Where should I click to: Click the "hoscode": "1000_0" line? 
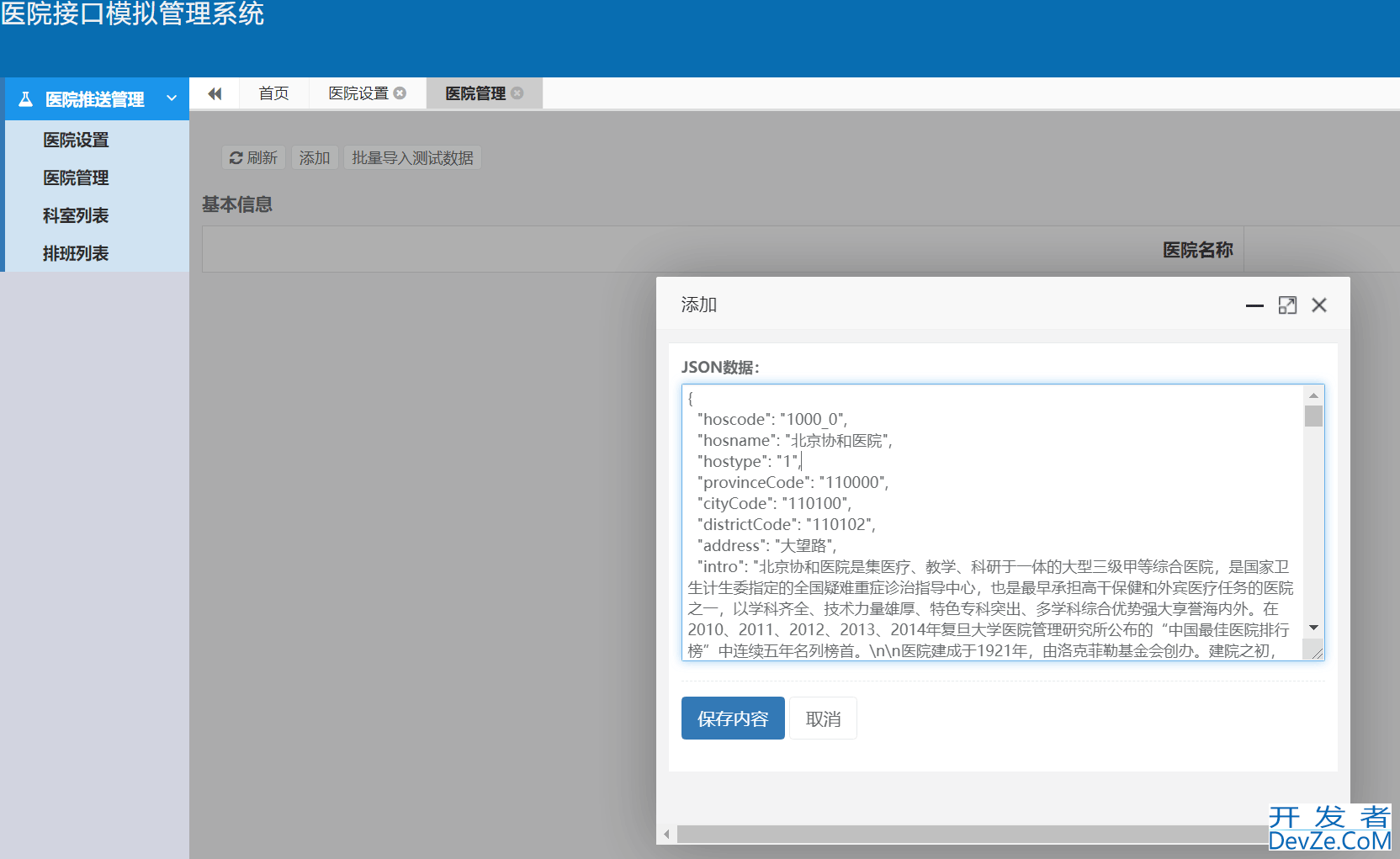tap(772, 419)
